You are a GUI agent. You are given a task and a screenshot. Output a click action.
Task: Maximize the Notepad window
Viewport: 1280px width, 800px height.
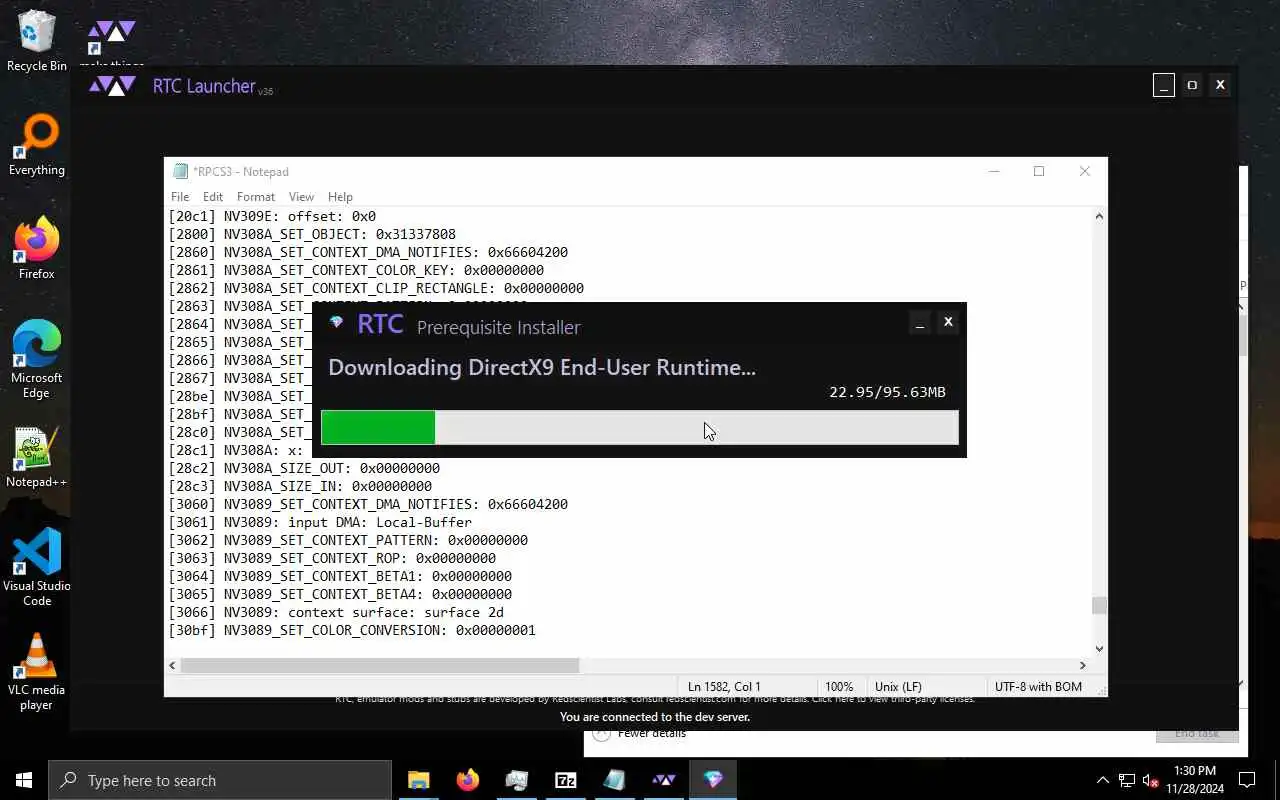click(x=1039, y=171)
